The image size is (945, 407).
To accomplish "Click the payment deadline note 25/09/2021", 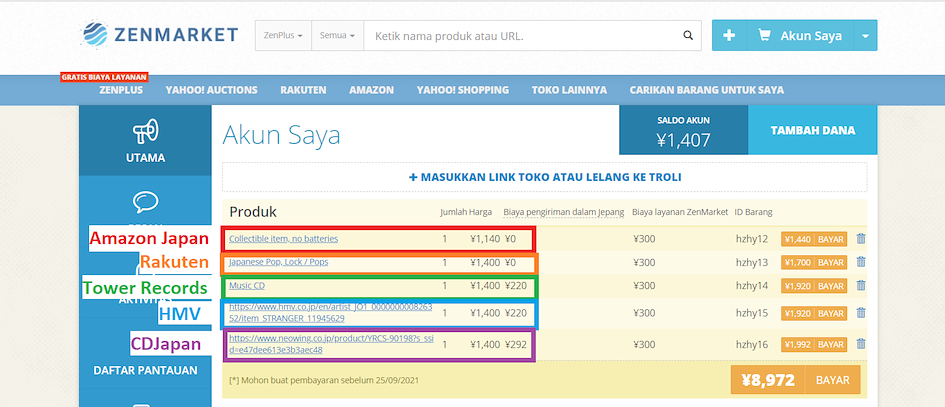I will [324, 380].
